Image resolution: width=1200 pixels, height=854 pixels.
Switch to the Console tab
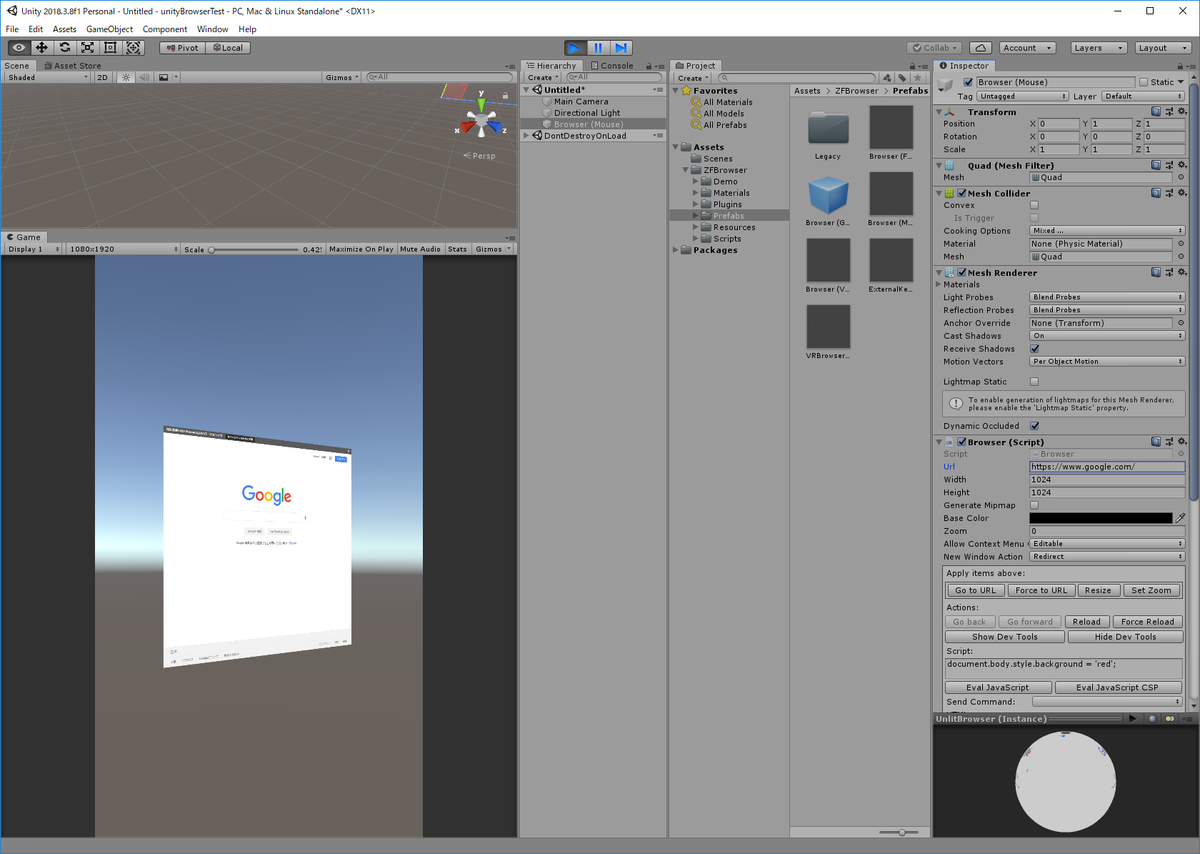(612, 66)
